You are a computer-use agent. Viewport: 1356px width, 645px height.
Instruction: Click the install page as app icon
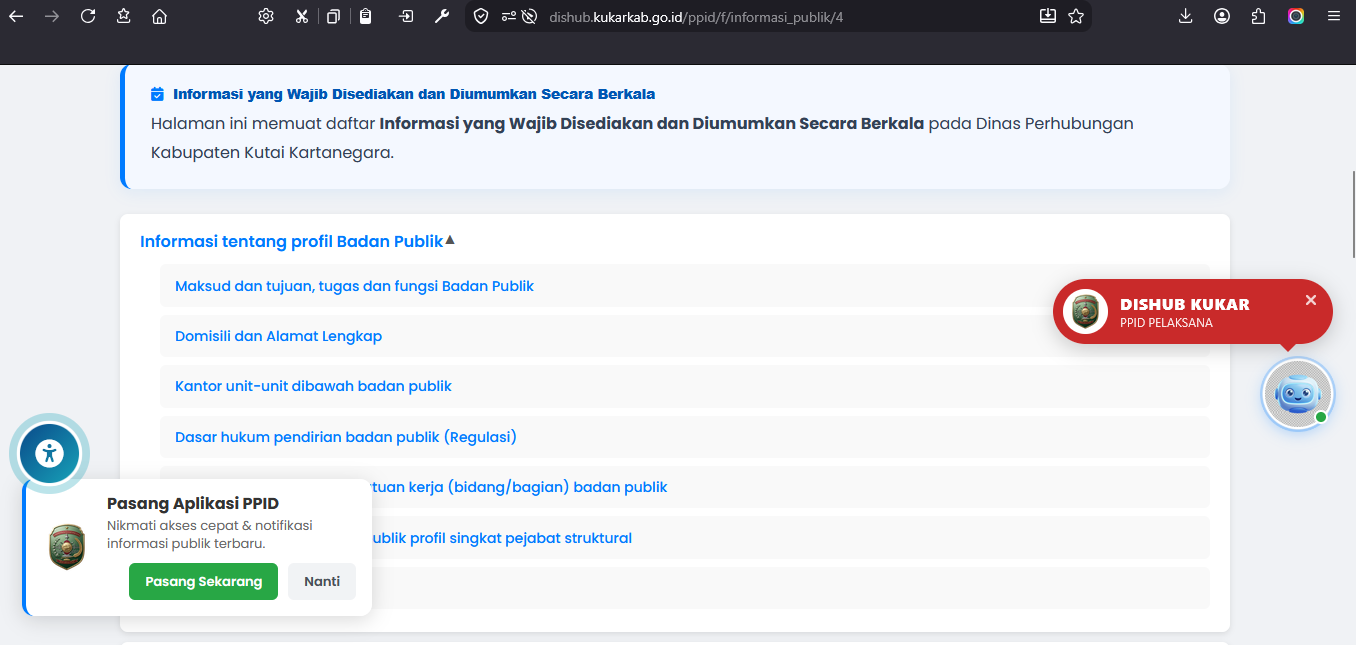point(1048,16)
